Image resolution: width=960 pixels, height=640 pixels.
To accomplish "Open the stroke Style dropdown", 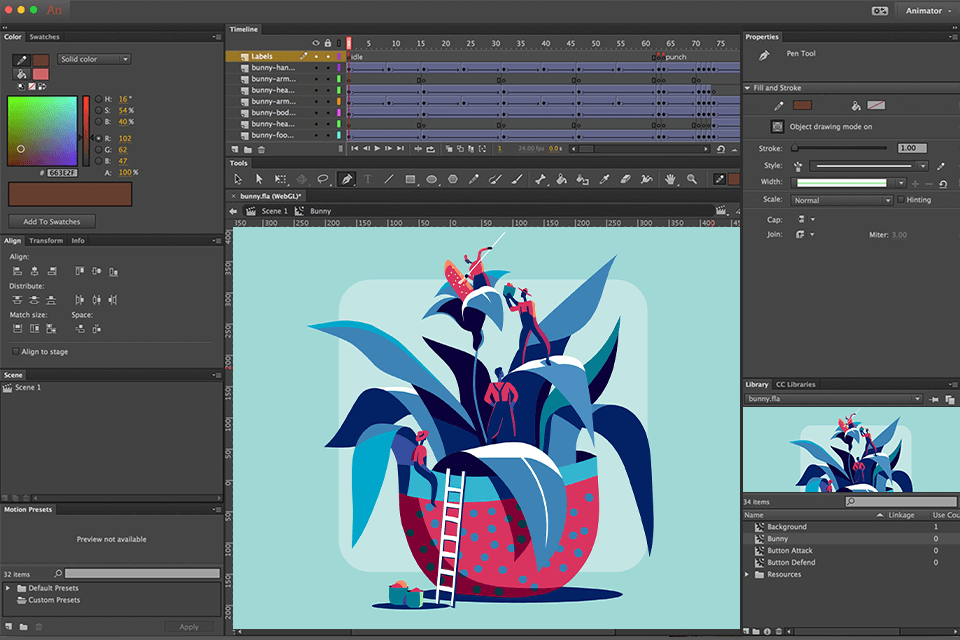I will [x=869, y=166].
